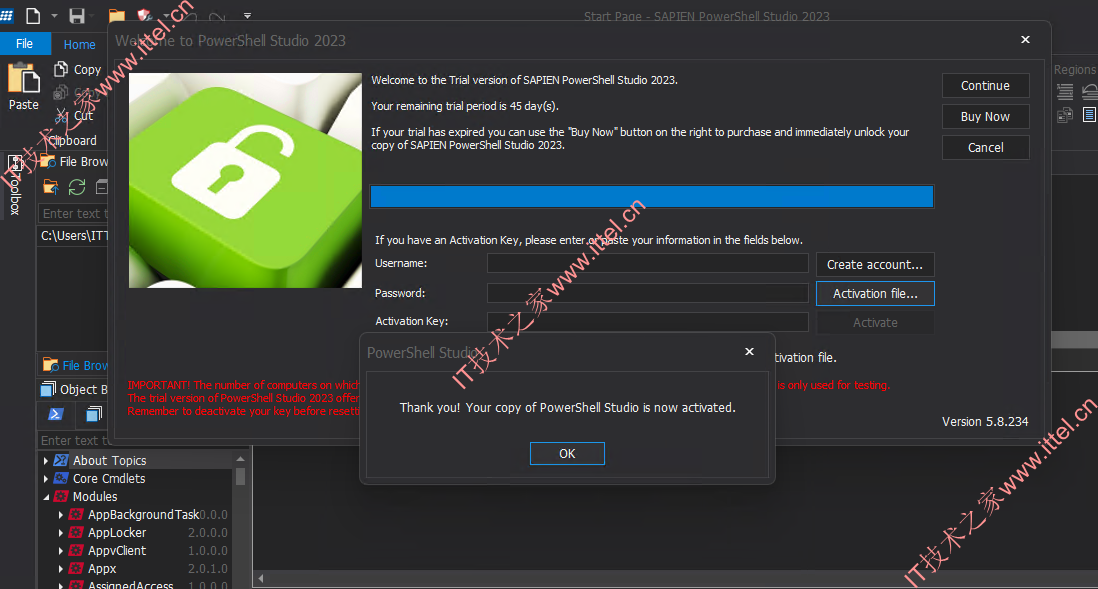Click the AppBackgroundTask module icon
Viewport: 1098px width, 589px height.
pos(76,515)
